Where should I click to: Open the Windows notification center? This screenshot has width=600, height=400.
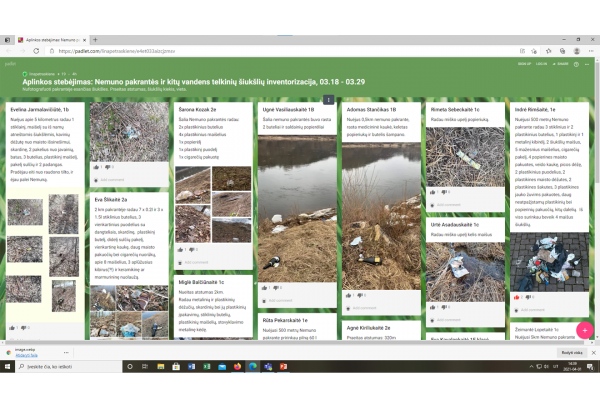pos(590,367)
